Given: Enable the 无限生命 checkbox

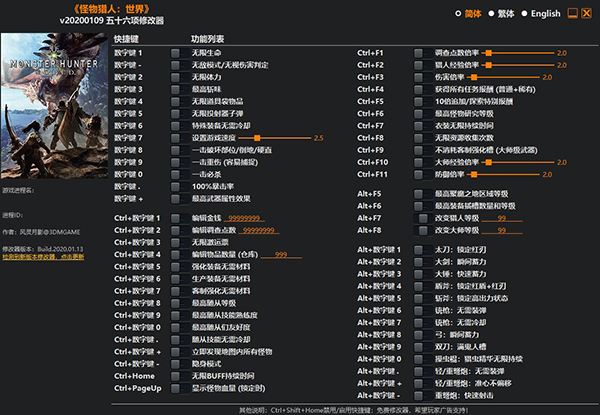Looking at the screenshot, I should [176, 52].
